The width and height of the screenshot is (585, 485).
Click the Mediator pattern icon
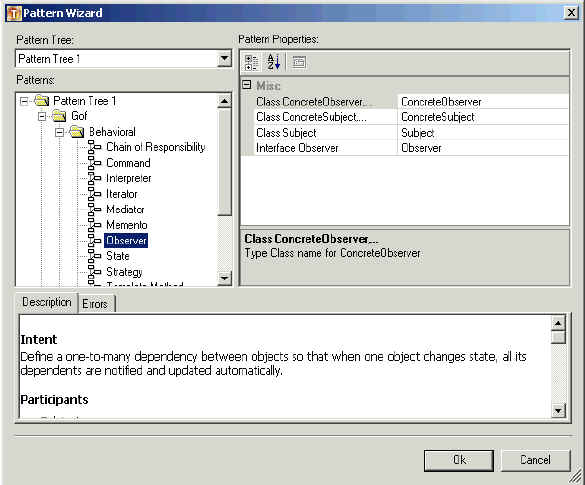tap(95, 209)
